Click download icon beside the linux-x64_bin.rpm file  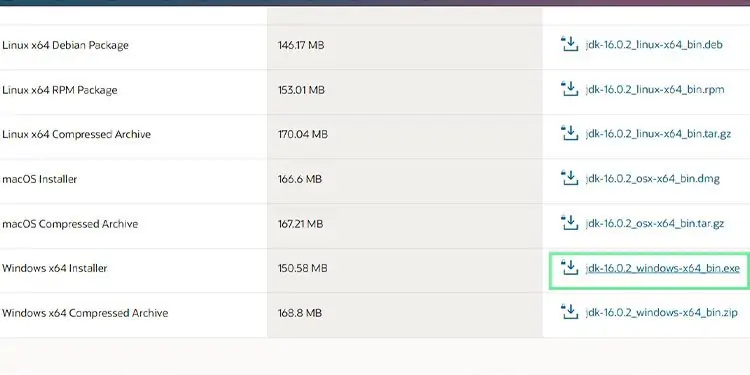(x=569, y=89)
